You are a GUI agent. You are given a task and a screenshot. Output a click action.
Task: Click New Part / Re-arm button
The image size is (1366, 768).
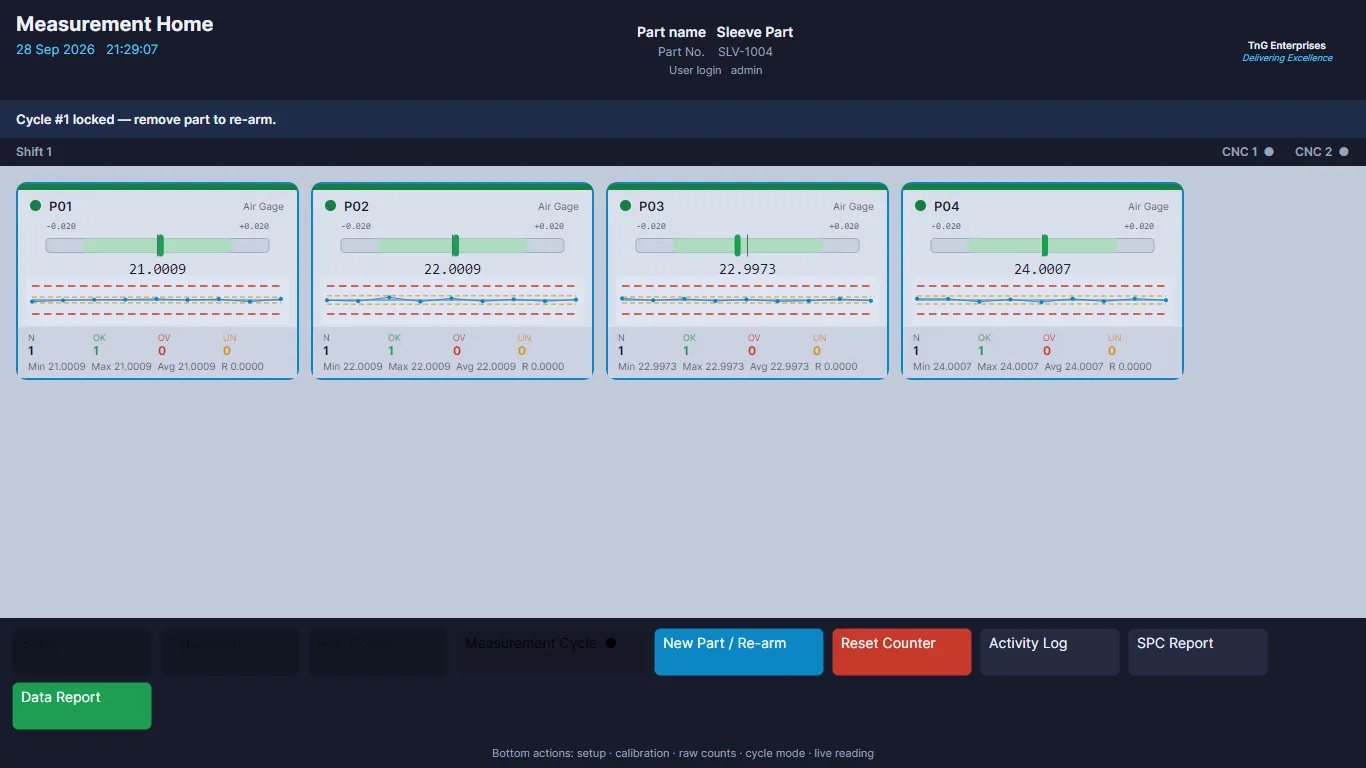pyautogui.click(x=739, y=652)
